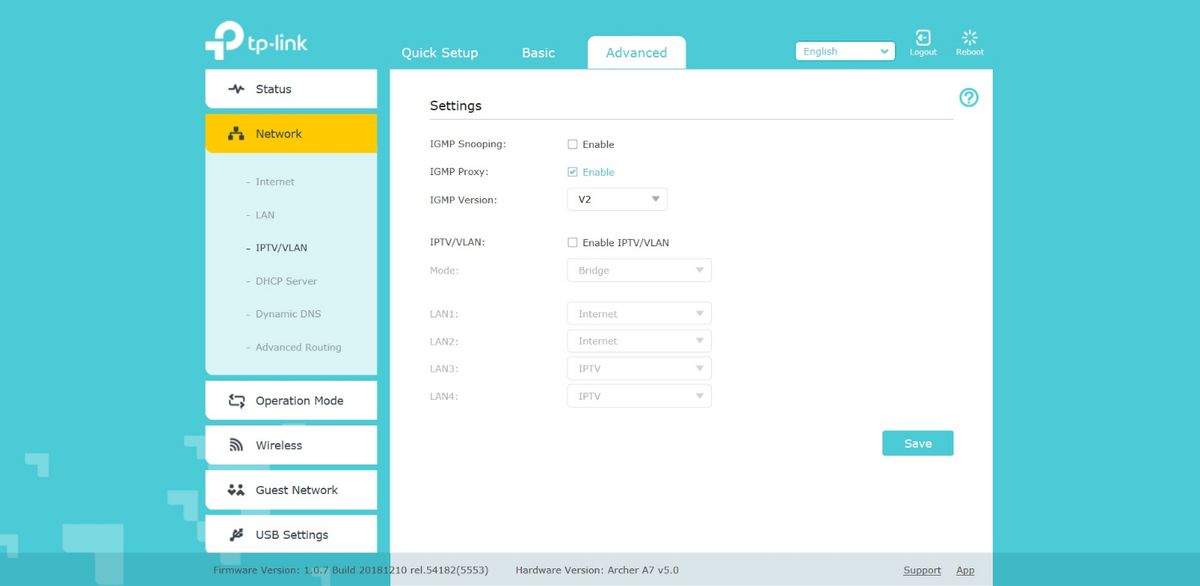Click the Save button

click(917, 442)
